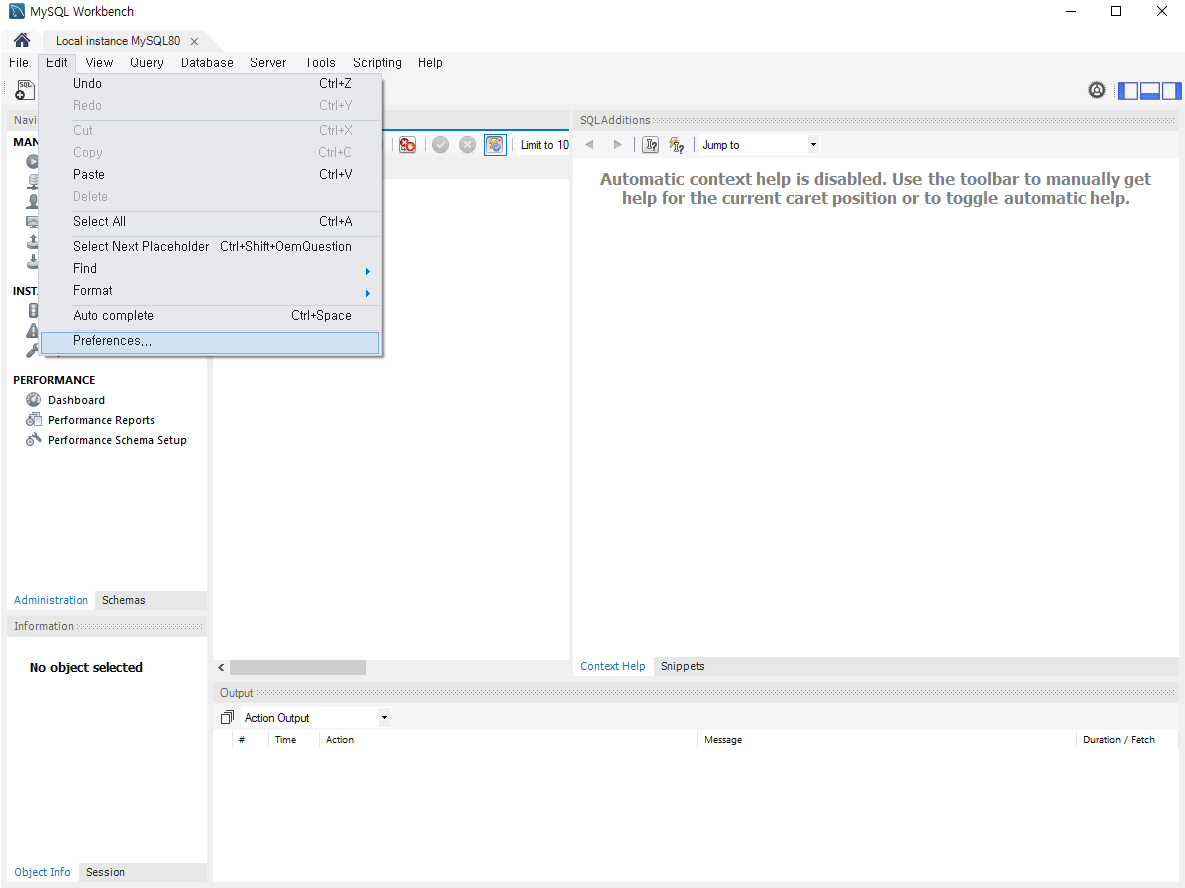1185x888 pixels.
Task: Click the new SQL file icon
Action: (x=25, y=90)
